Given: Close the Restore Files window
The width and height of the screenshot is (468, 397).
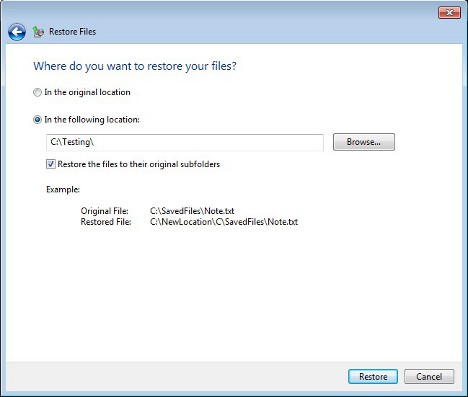Looking at the screenshot, I should pyautogui.click(x=449, y=13).
